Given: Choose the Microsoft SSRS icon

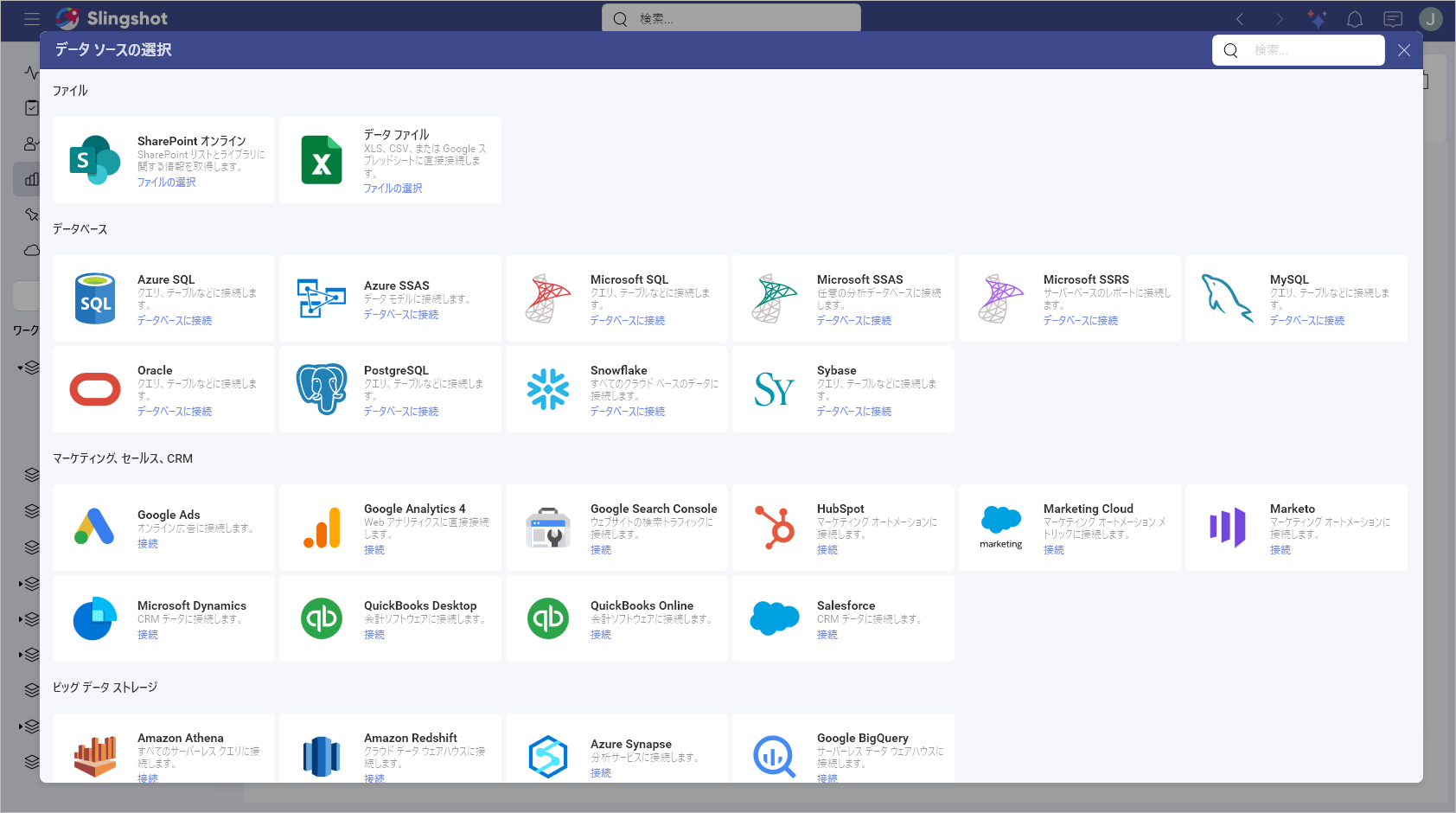Looking at the screenshot, I should (1000, 298).
